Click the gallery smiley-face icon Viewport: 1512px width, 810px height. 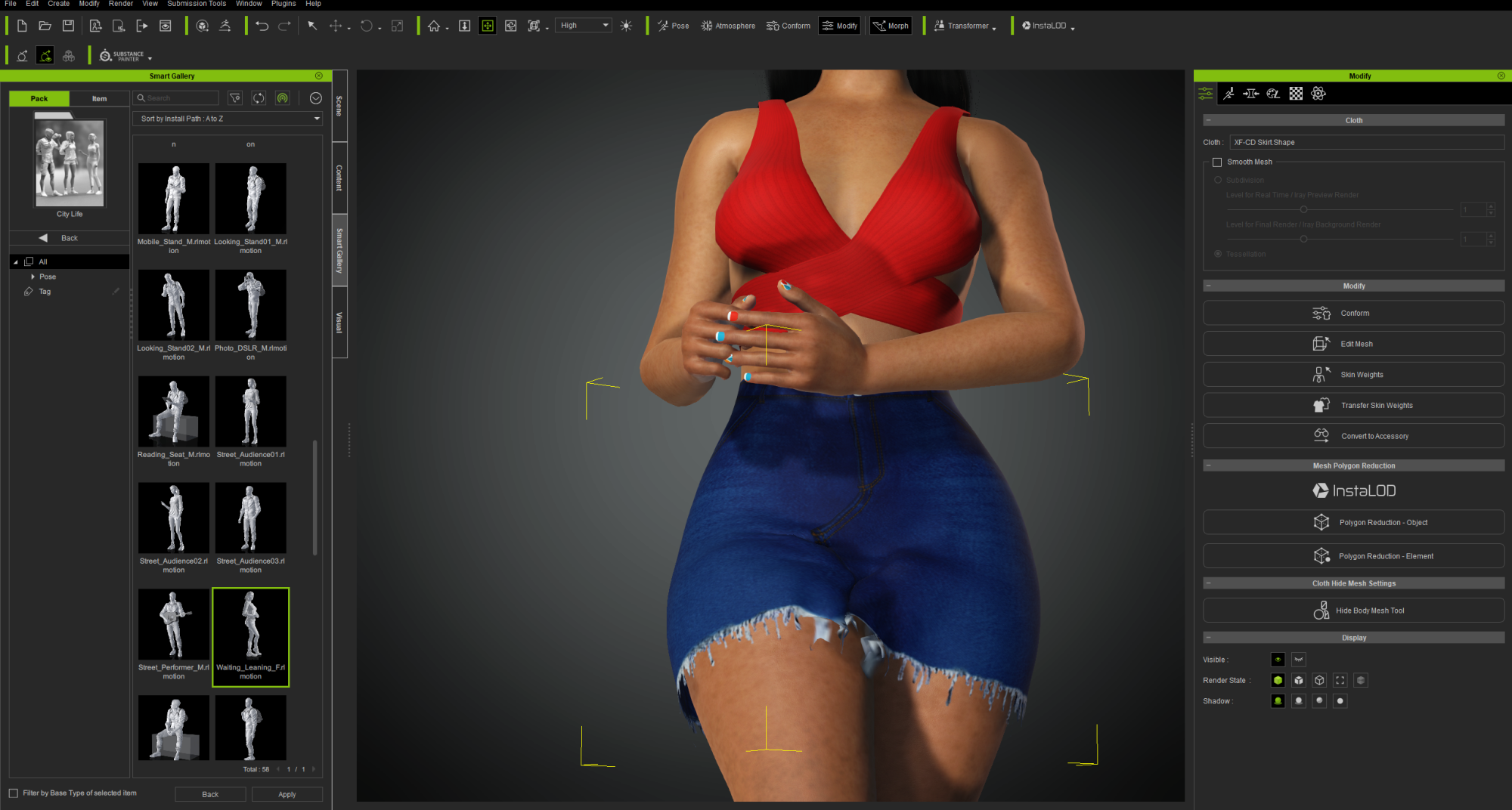(316, 98)
